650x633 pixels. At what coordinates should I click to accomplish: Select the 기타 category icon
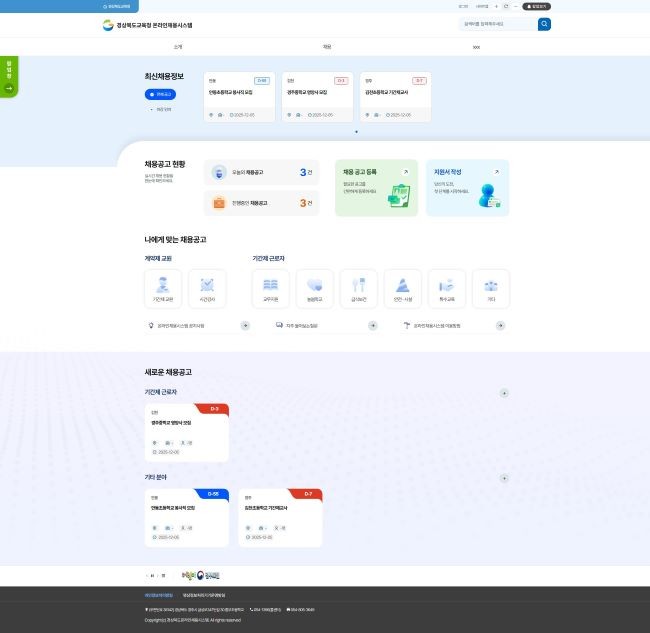490,288
